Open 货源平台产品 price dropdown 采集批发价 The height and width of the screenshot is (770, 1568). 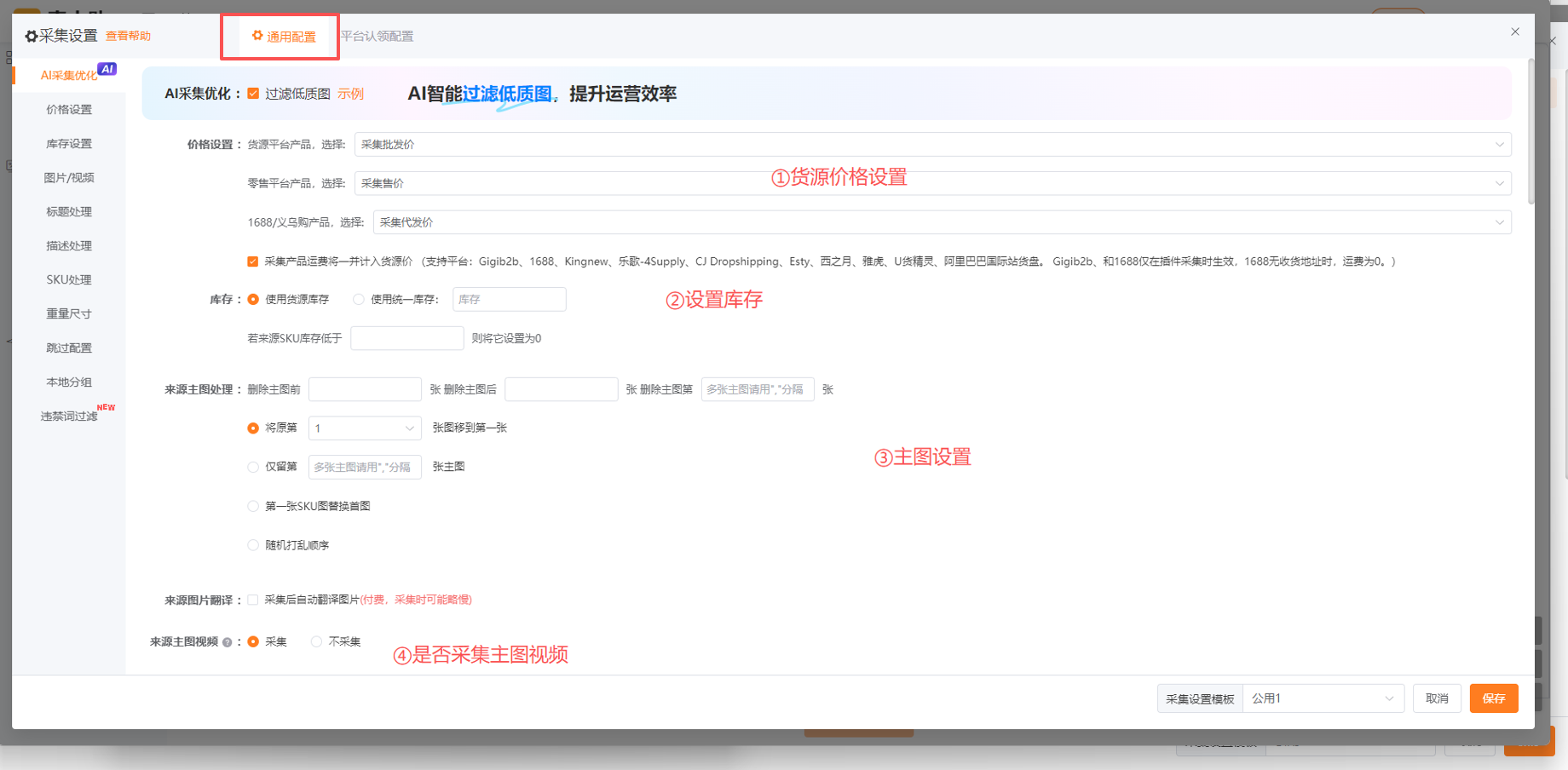coord(933,144)
